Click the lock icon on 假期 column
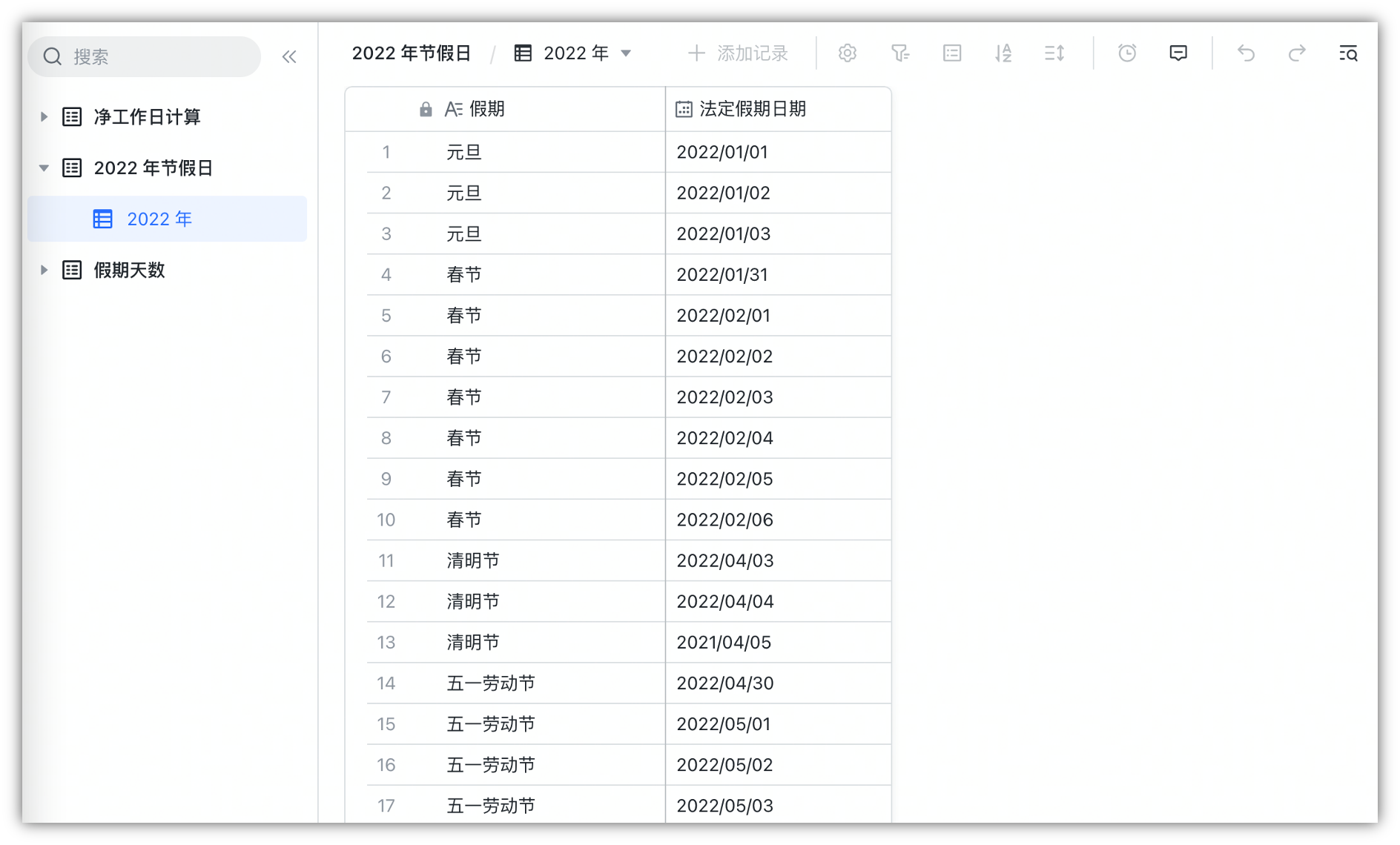This screenshot has height=845, width=1400. coord(425,108)
